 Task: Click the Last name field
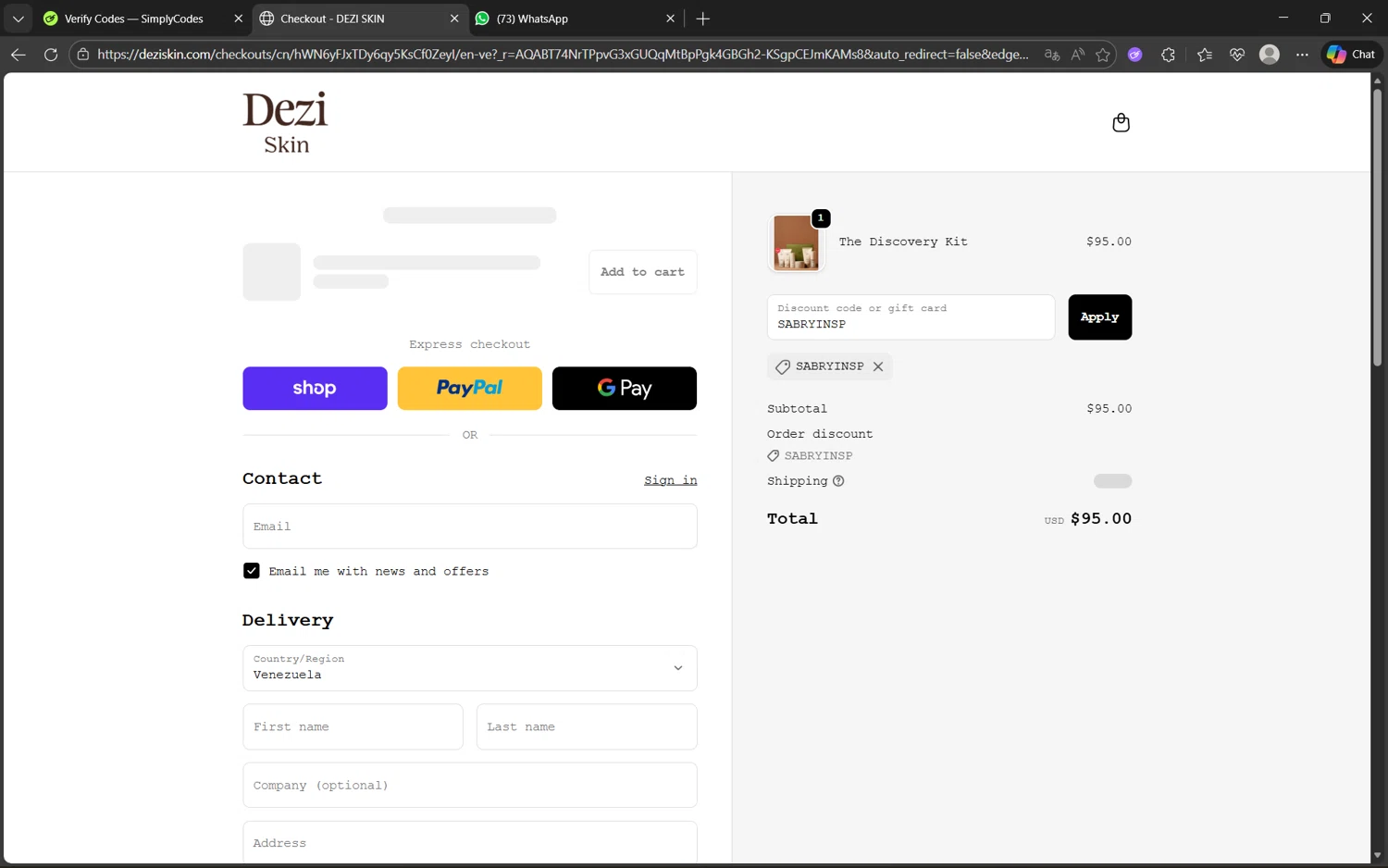(587, 727)
